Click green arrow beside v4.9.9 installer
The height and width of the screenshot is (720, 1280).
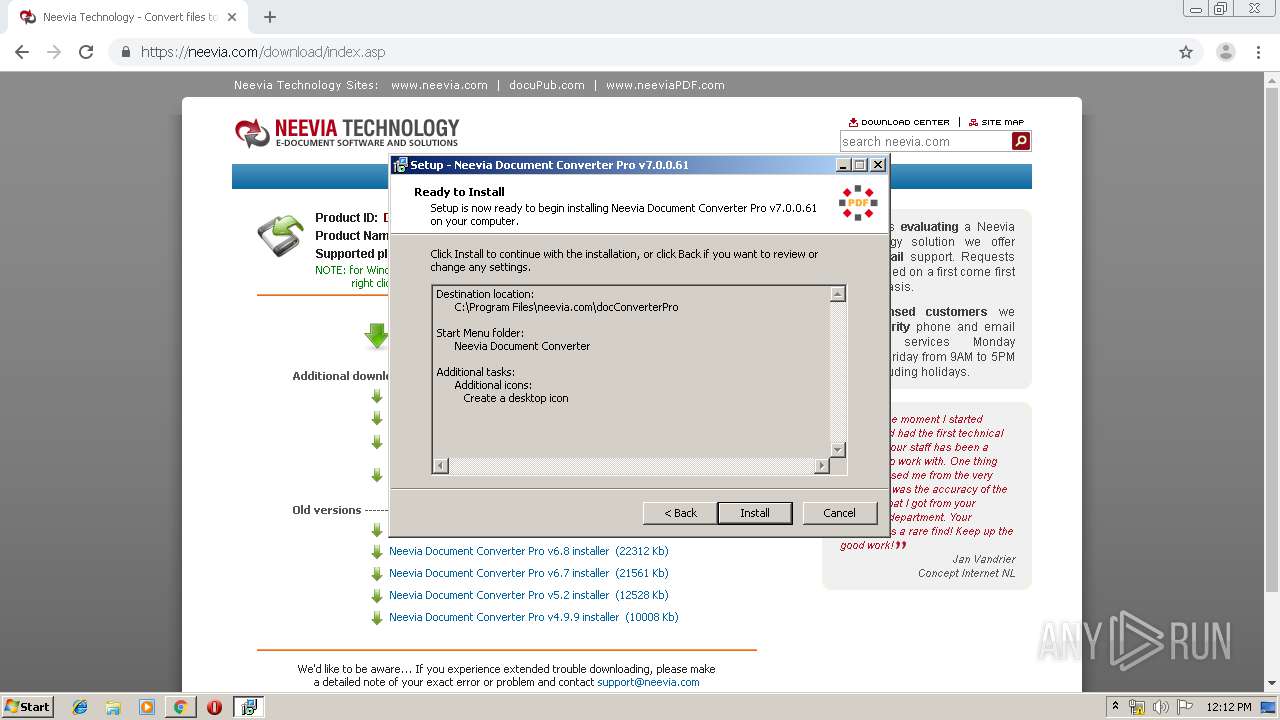tap(377, 618)
